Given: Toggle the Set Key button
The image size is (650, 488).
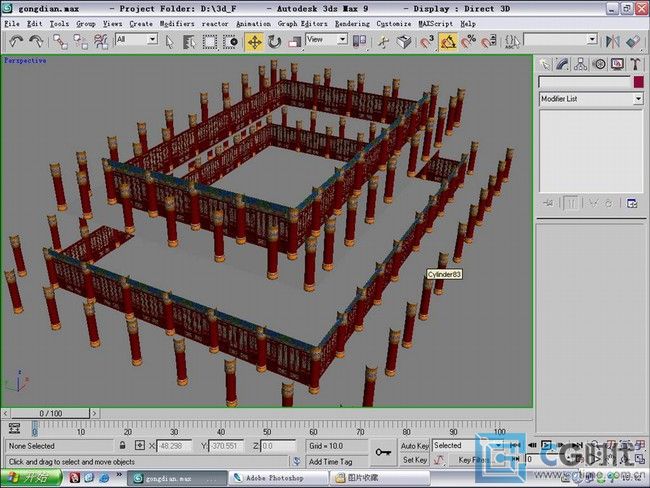Looking at the screenshot, I should [415, 460].
